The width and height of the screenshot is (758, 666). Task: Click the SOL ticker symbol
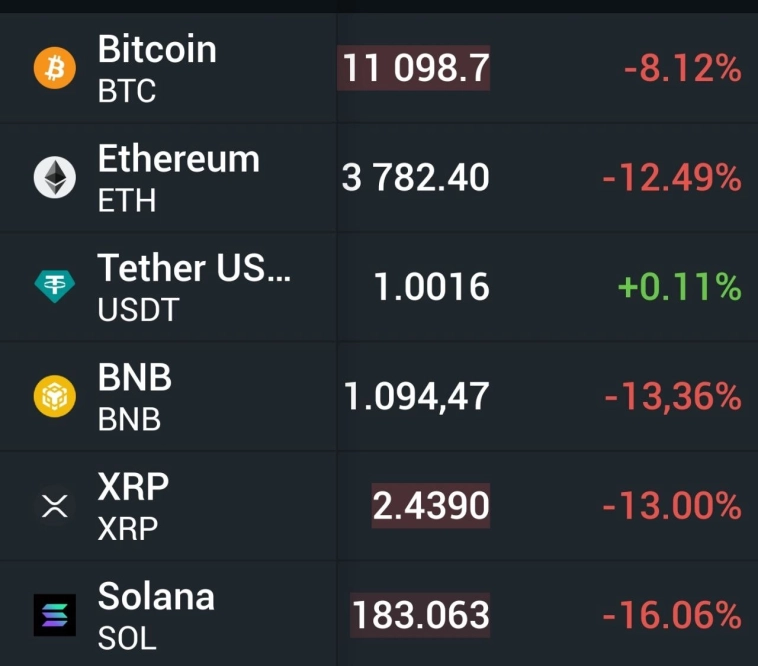(127, 638)
